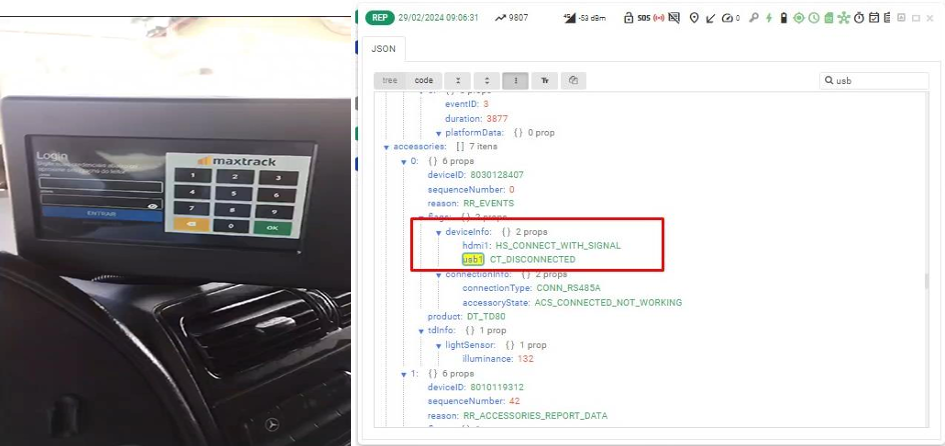This screenshot has height=446, width=945.
Task: Collapse the deviceInfo node
Action: [x=438, y=232]
